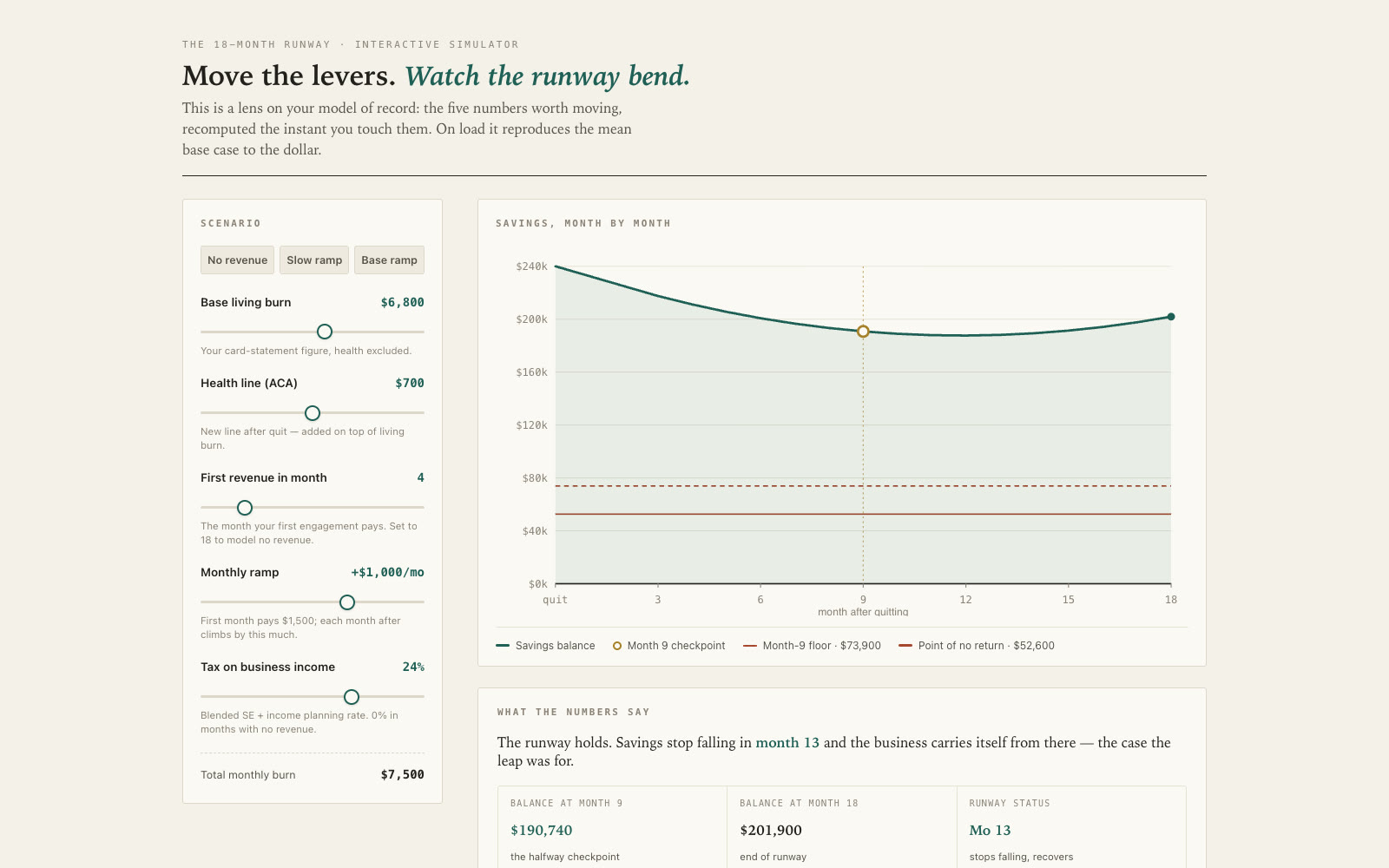Choose the Slow ramp scenario
Image resolution: width=1389 pixels, height=868 pixels.
314,260
